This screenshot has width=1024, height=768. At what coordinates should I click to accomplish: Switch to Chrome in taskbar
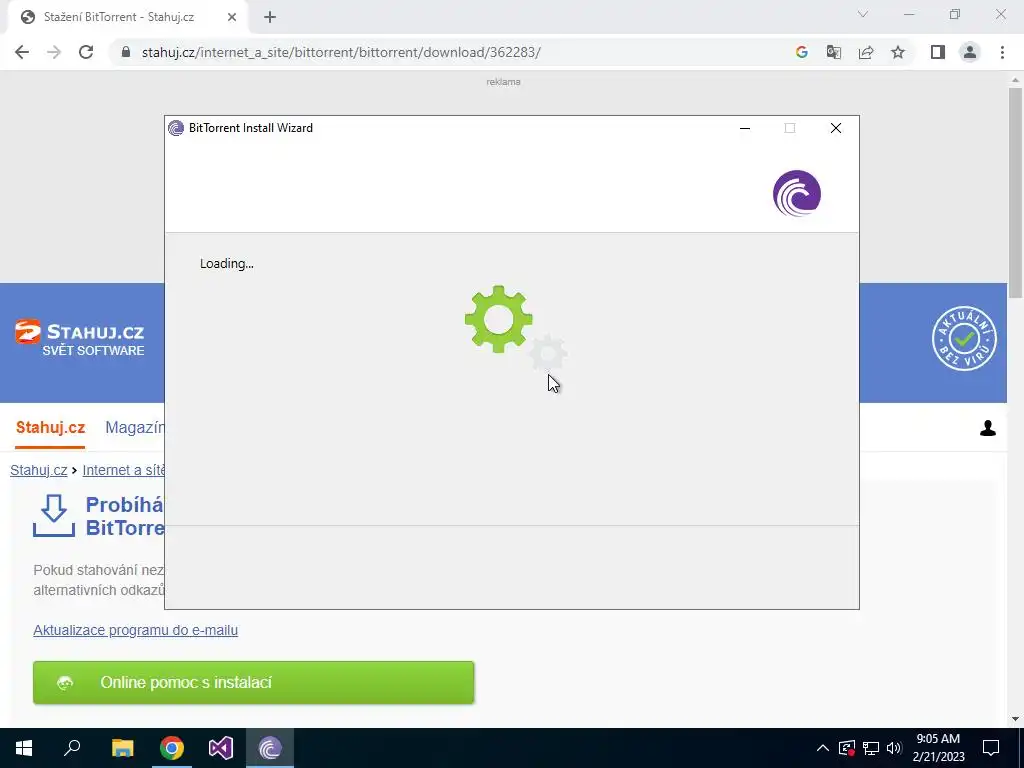tap(172, 748)
